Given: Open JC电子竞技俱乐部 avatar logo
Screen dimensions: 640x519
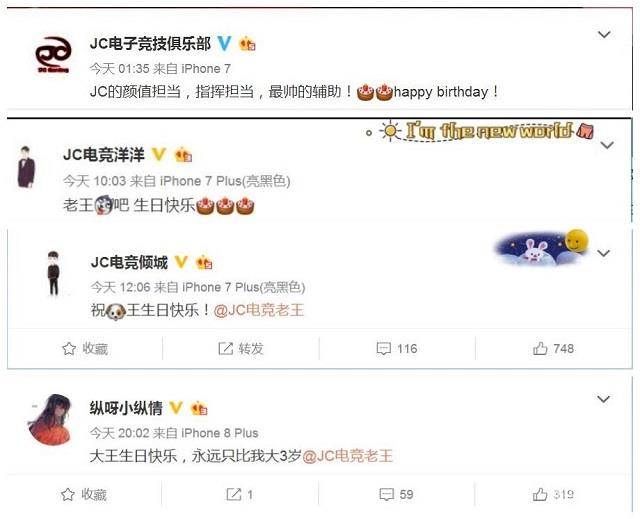Looking at the screenshot, I should pos(53,55).
